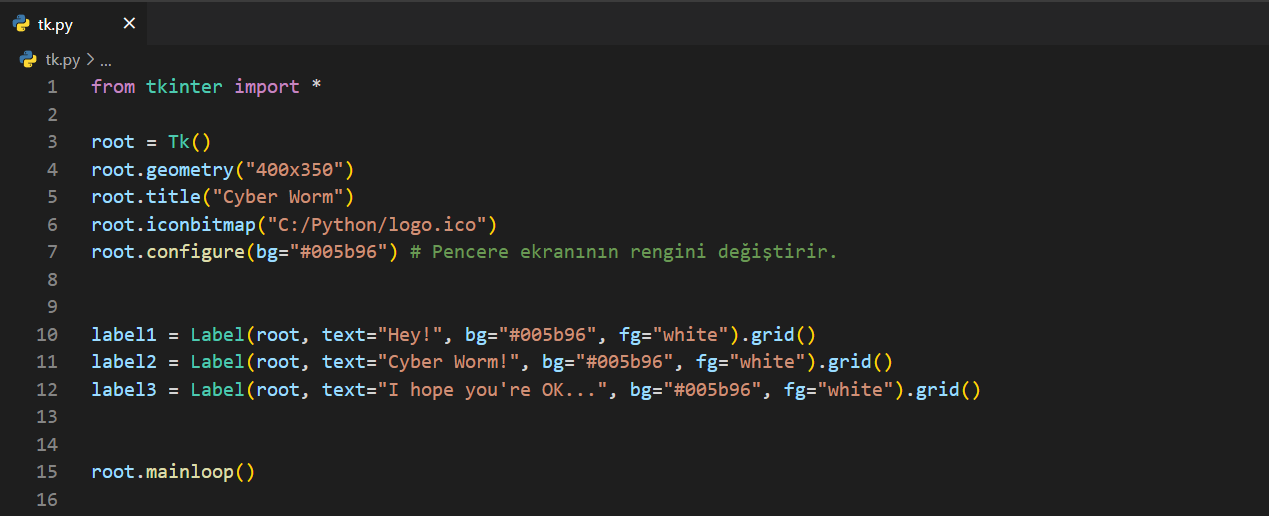Select line number 7 in the gutter
The image size is (1269, 516).
pyautogui.click(x=51, y=251)
